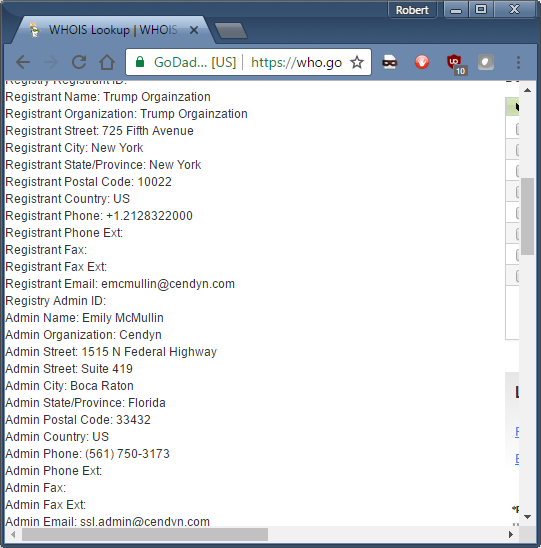Open the browser home page
This screenshot has width=541, height=548.
click(107, 63)
